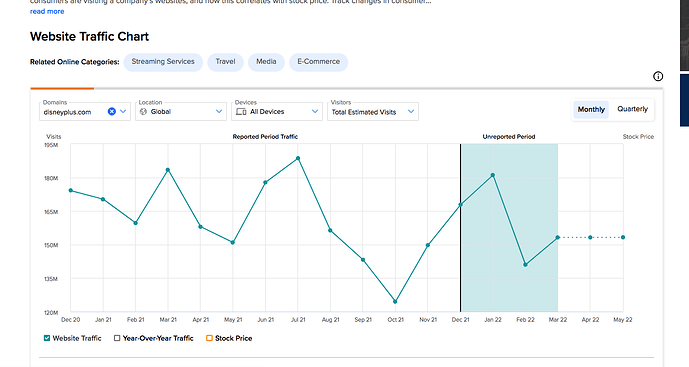Select the Monthly view tab
Screen dimensions: 689x367
(x=591, y=109)
